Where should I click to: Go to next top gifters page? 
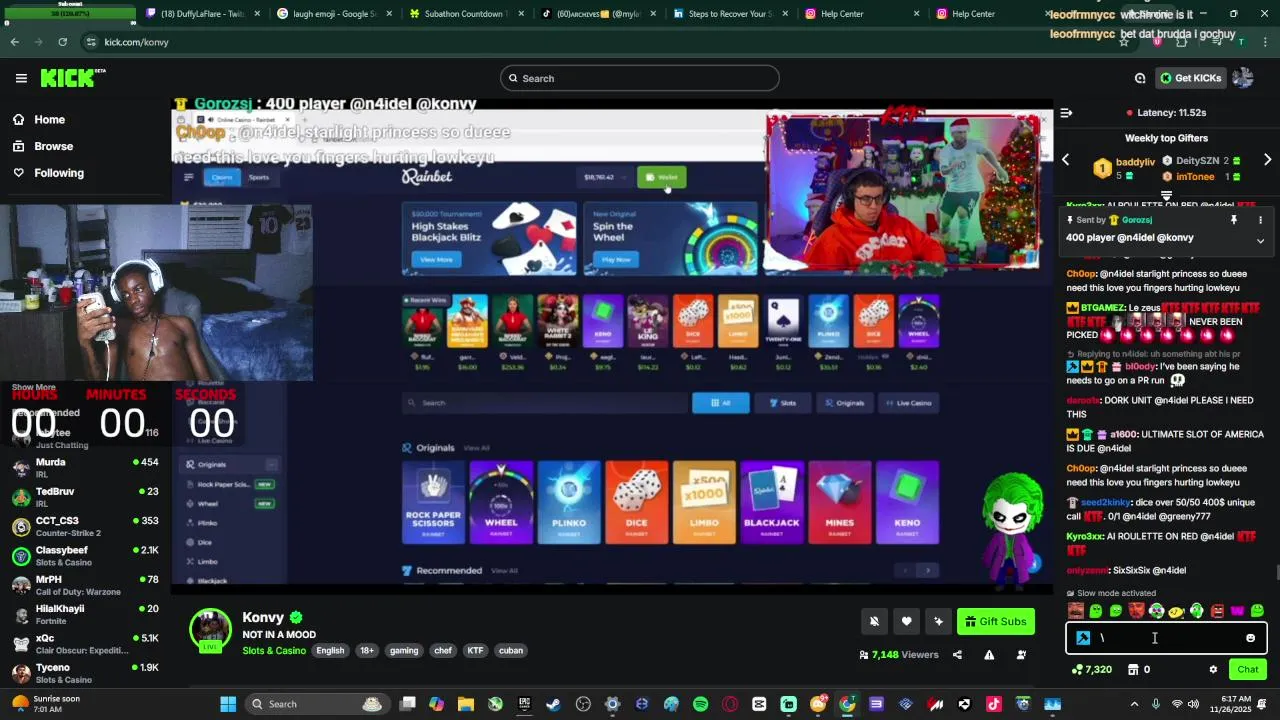pyautogui.click(x=1267, y=160)
